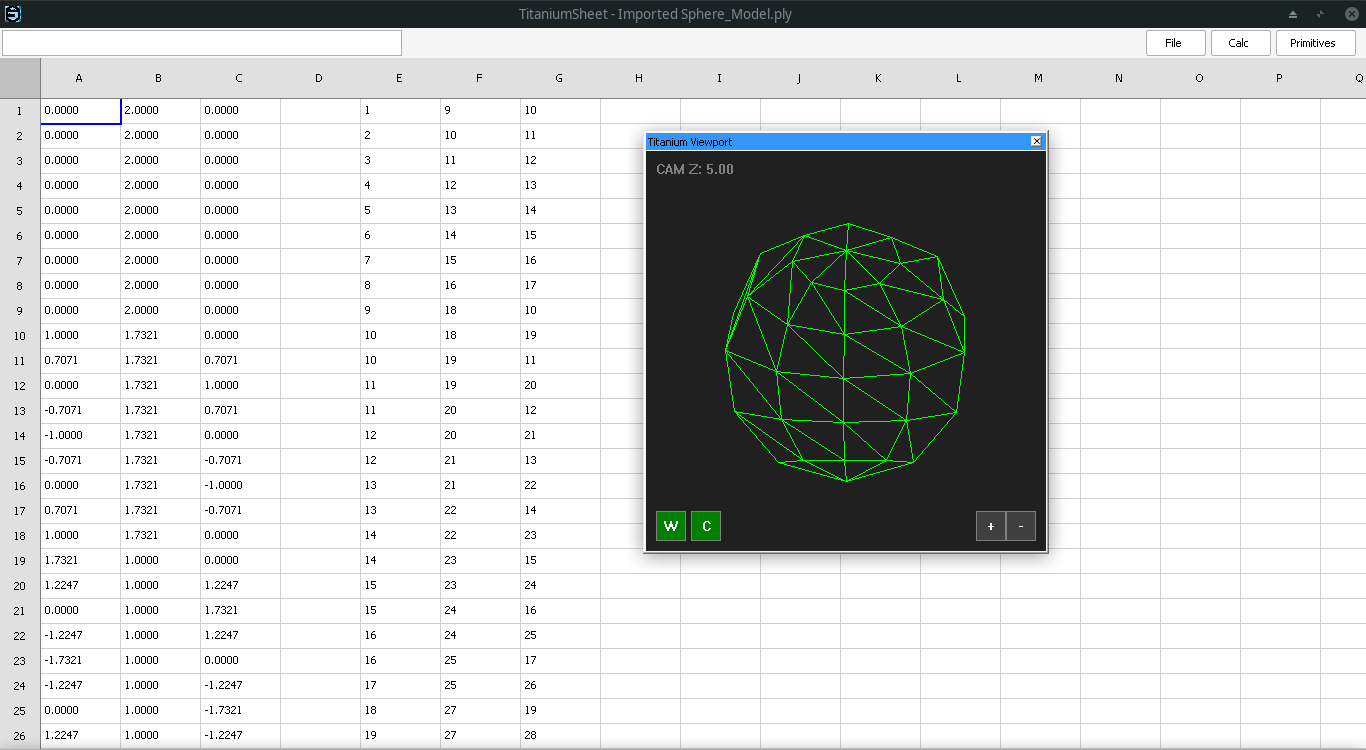Select cell C16 with value -1.0000
1366x750 pixels.
(x=240, y=486)
